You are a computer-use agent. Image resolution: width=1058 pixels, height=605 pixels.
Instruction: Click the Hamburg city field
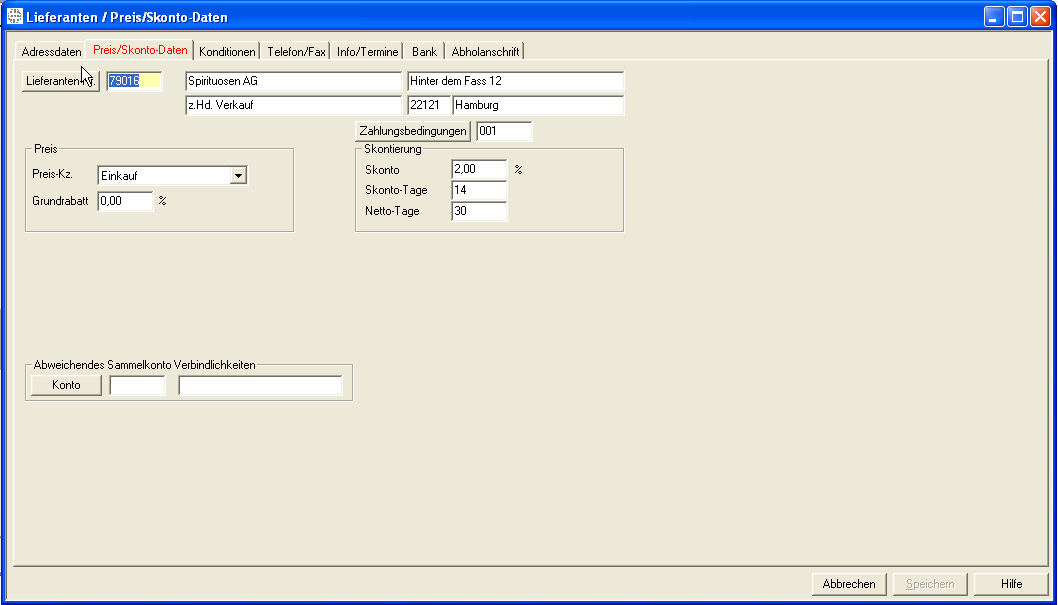coord(538,105)
